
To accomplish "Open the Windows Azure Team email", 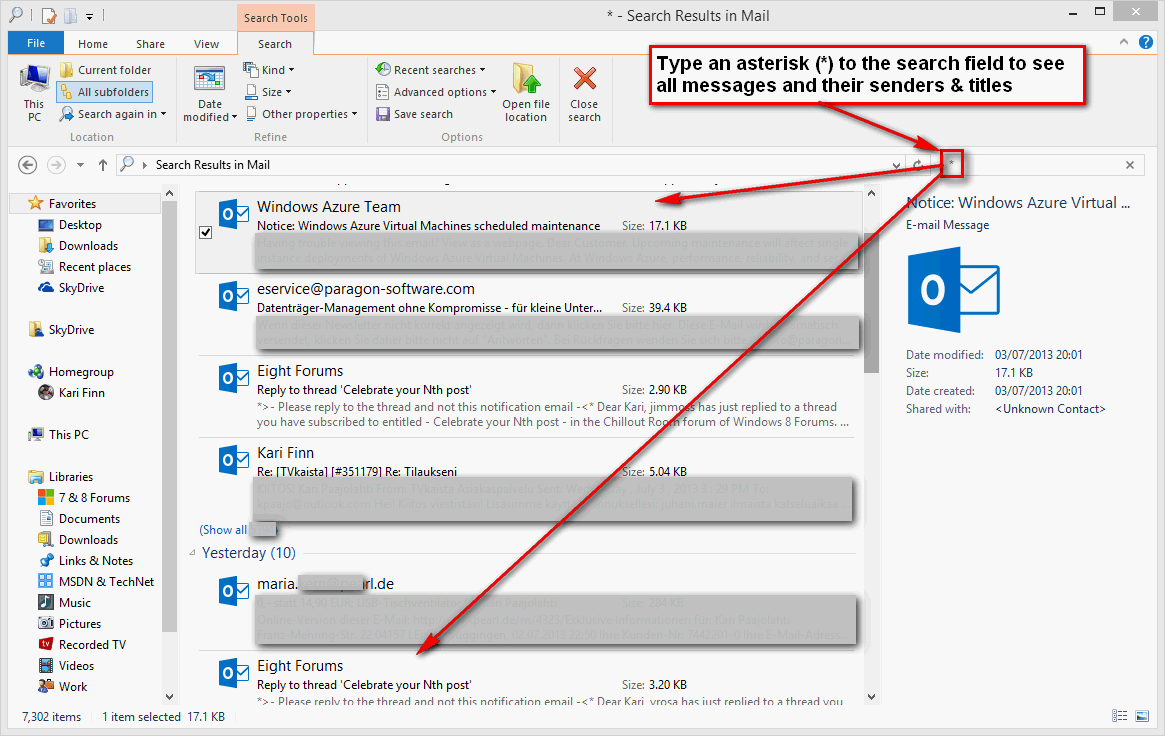I will pos(529,232).
